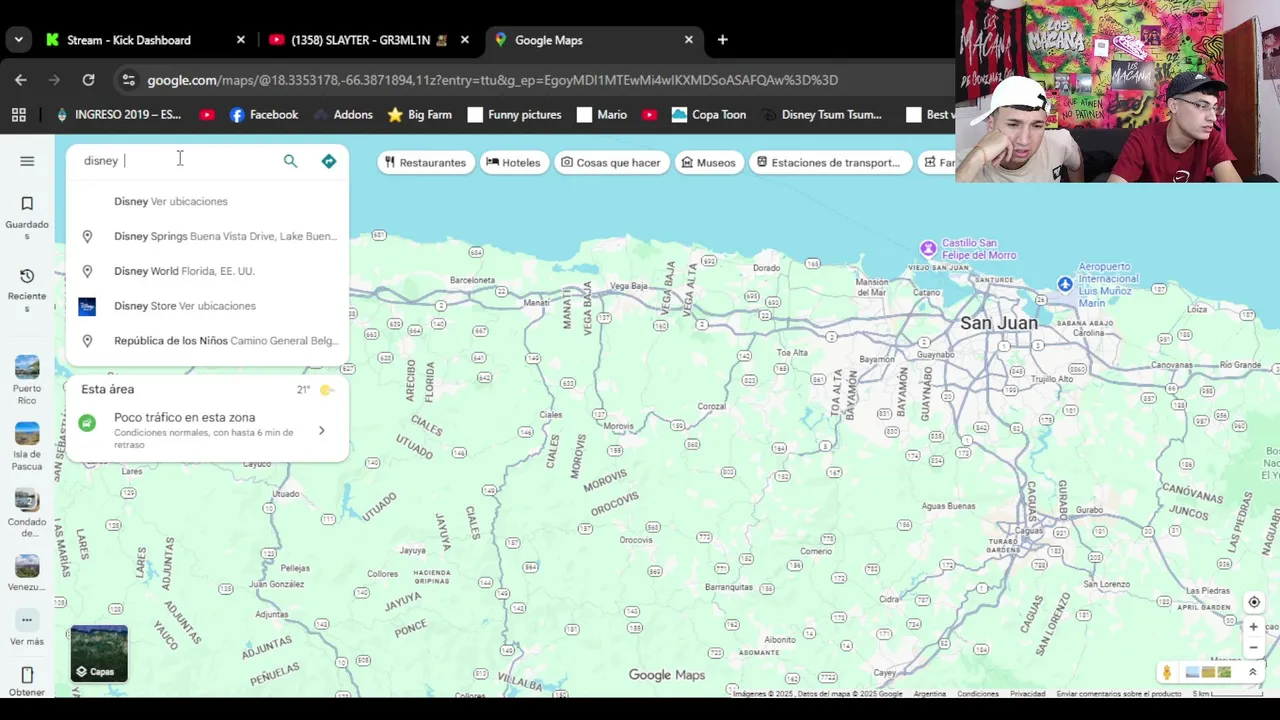The width and height of the screenshot is (1280, 720).
Task: Open the Copa Toon bookmark
Action: (x=708, y=115)
